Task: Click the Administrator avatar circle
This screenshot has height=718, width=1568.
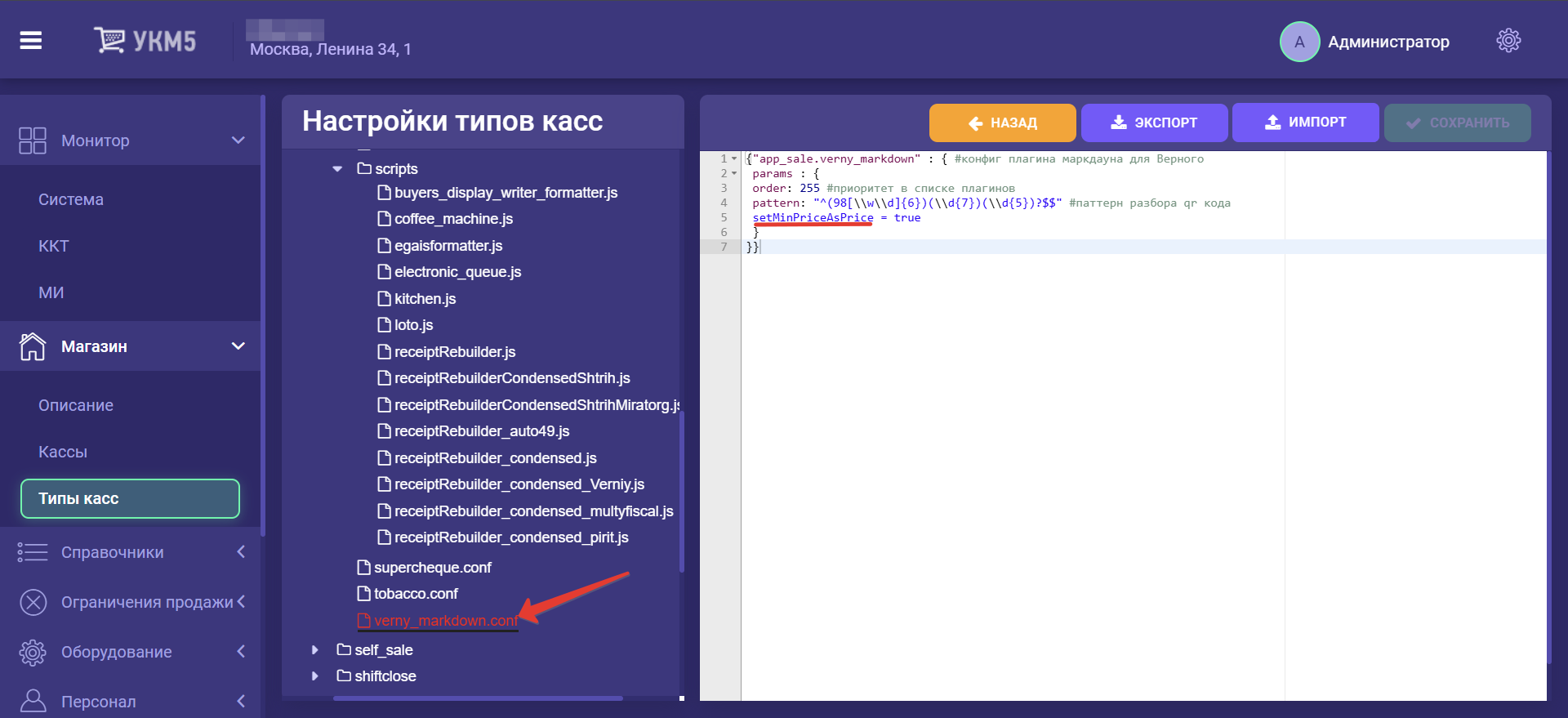Action: click(x=1298, y=42)
